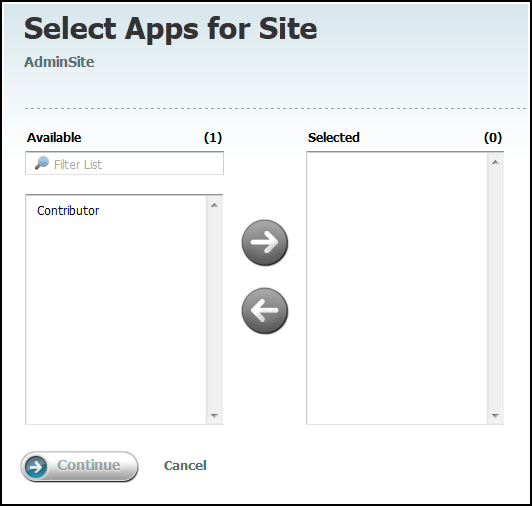
Task: Select Contributor in the Available list
Action: click(x=68, y=211)
